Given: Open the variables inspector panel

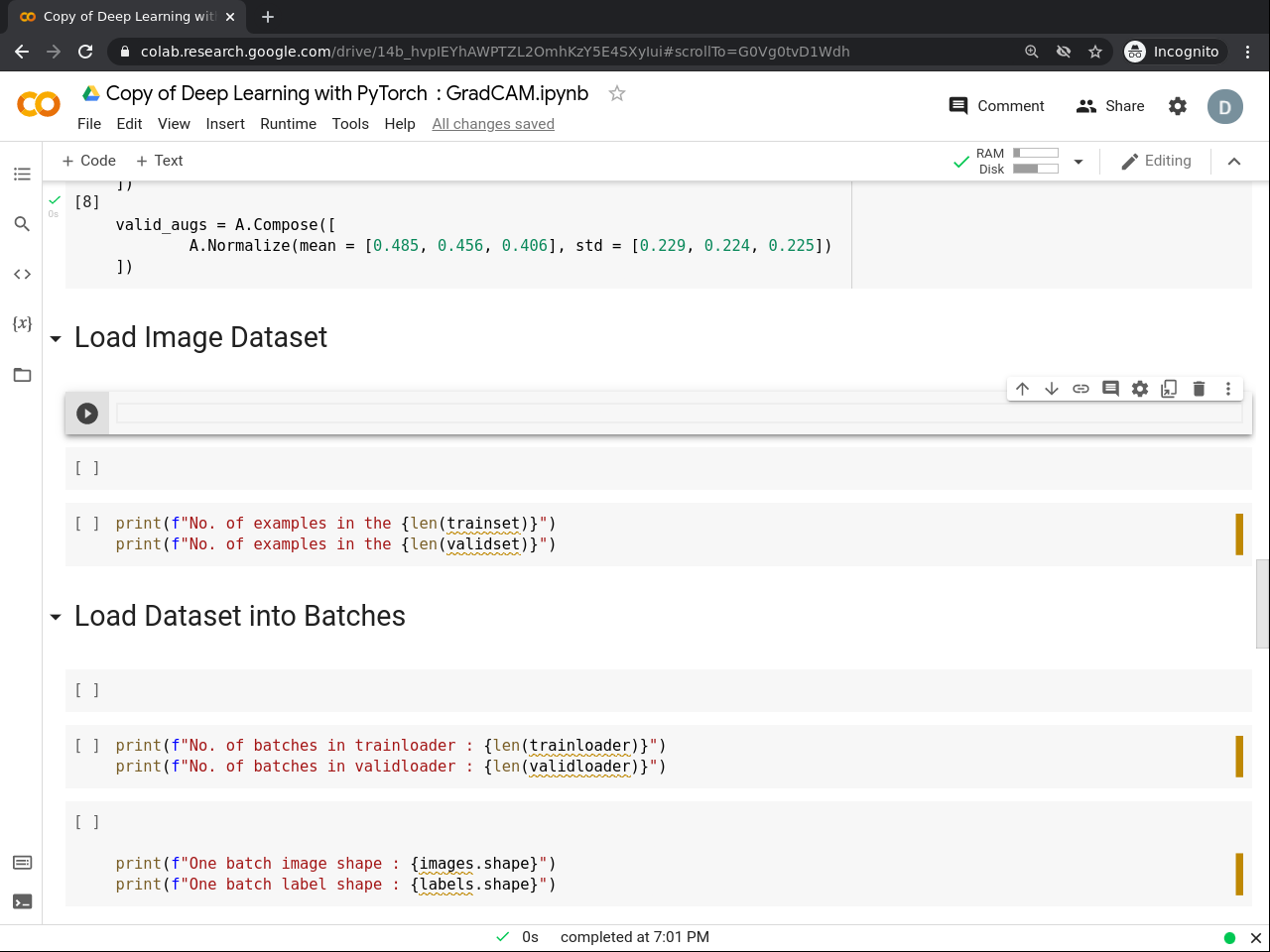Looking at the screenshot, I should coord(22,324).
